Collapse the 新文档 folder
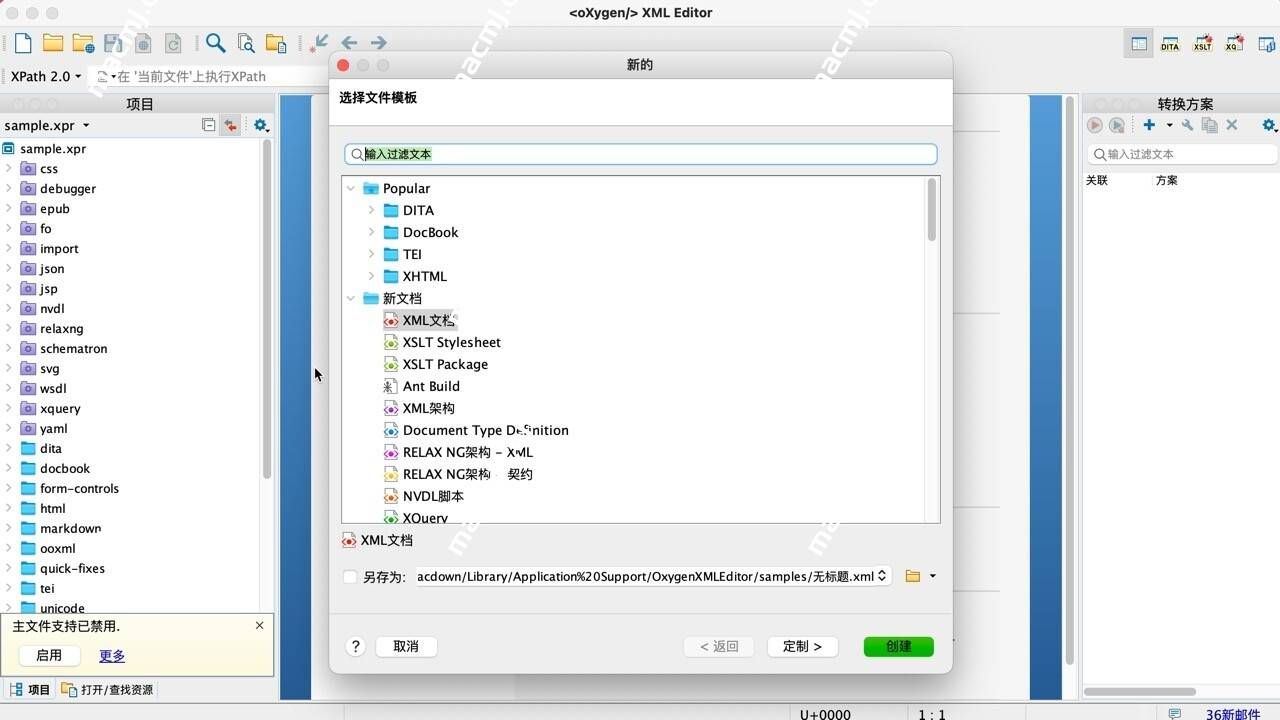 tap(351, 298)
